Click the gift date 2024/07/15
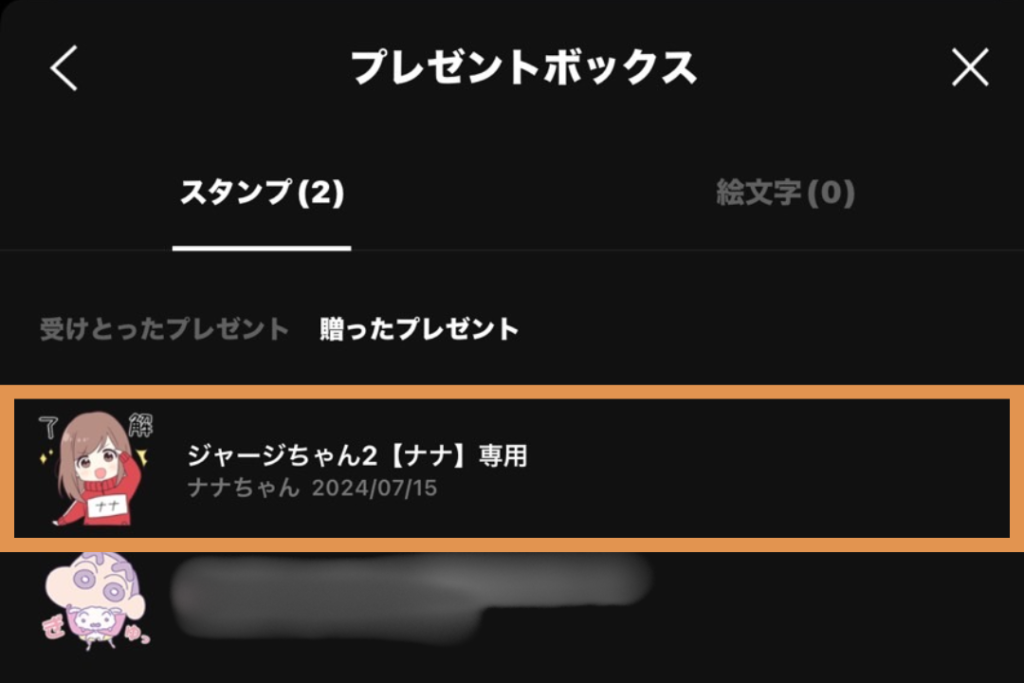Screen dimensions: 1024x683 374,488
